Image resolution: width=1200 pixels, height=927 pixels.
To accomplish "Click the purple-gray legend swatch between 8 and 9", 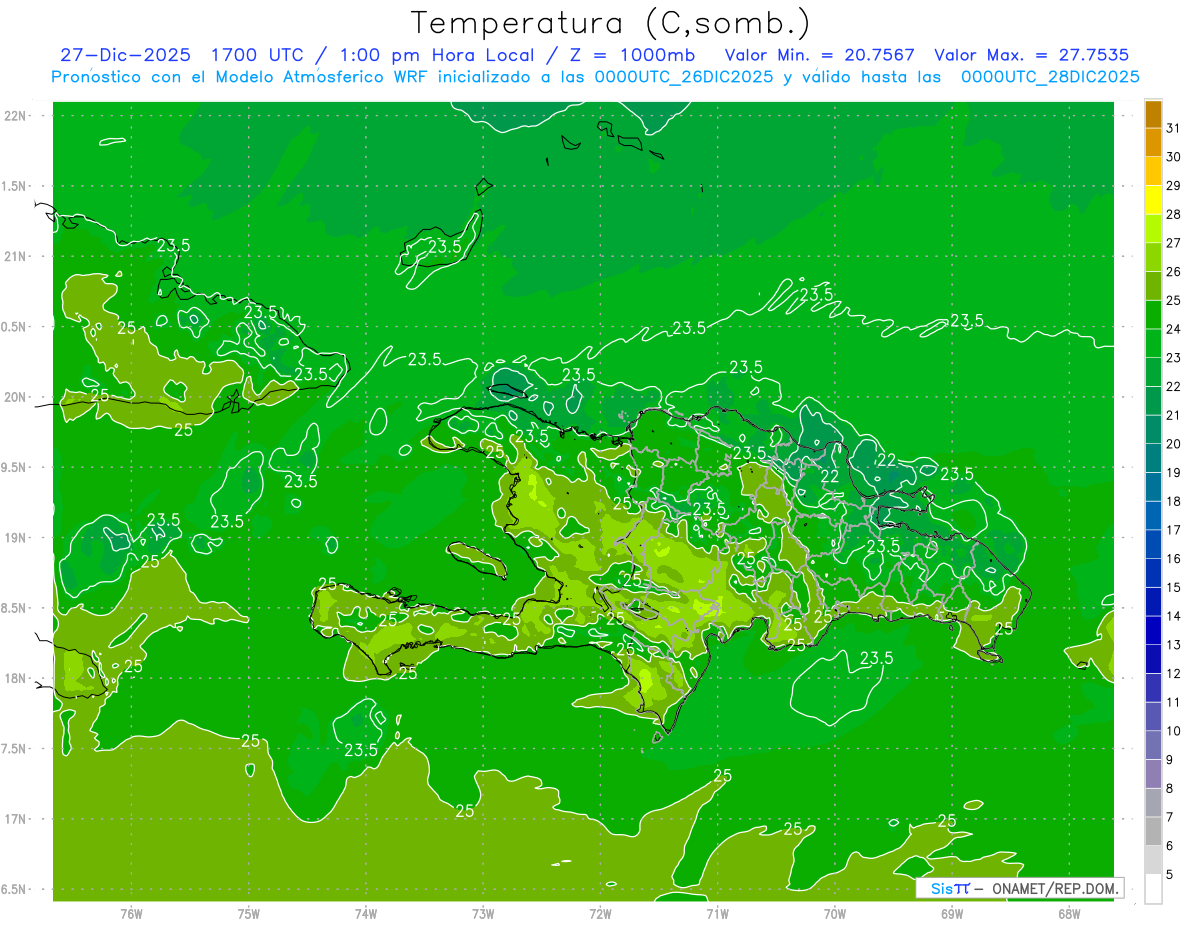I will click(x=1153, y=773).
